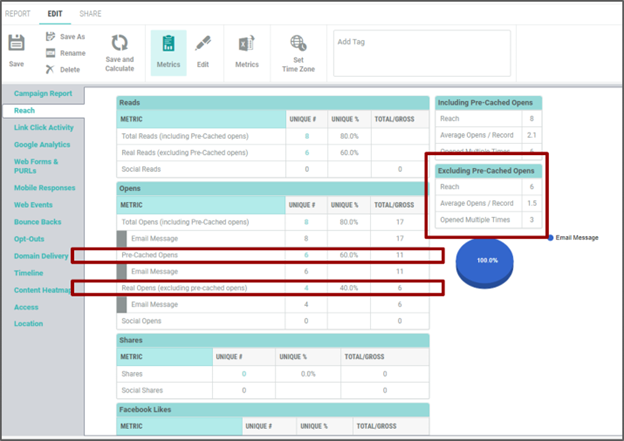The width and height of the screenshot is (624, 441).
Task: Click the Add Tag input field
Action: pos(421,52)
